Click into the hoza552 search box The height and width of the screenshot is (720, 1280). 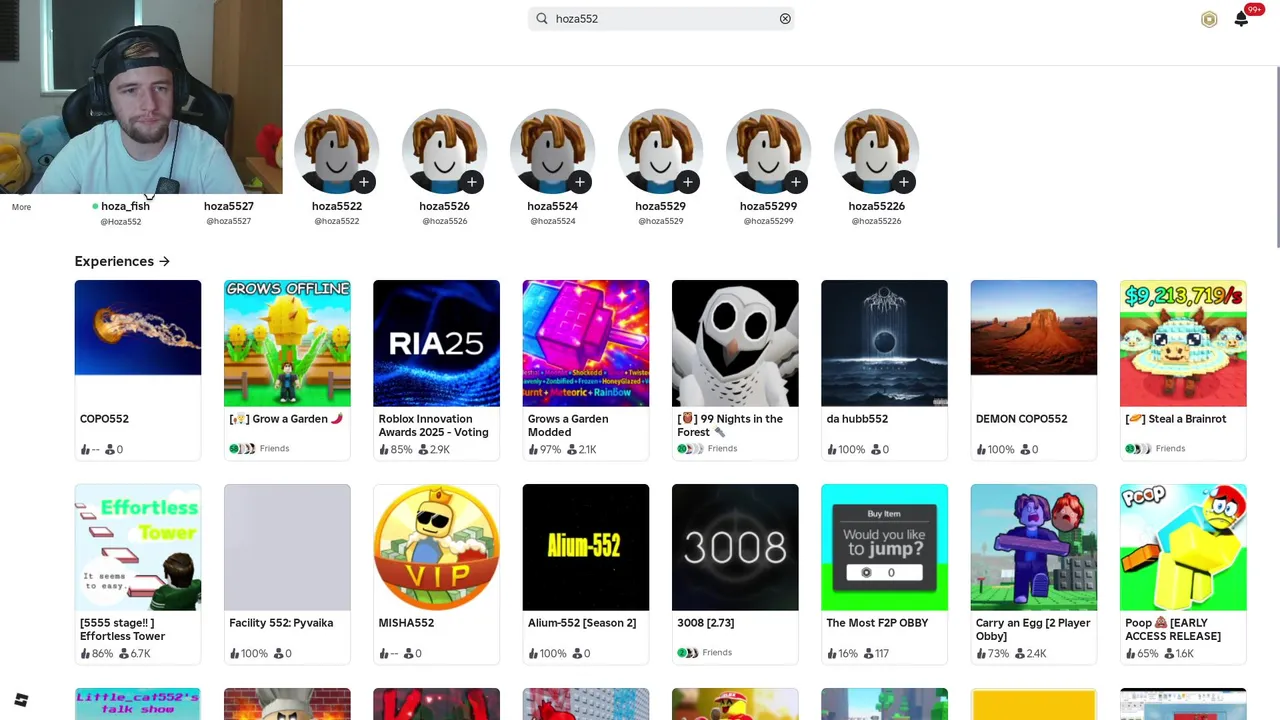point(662,19)
